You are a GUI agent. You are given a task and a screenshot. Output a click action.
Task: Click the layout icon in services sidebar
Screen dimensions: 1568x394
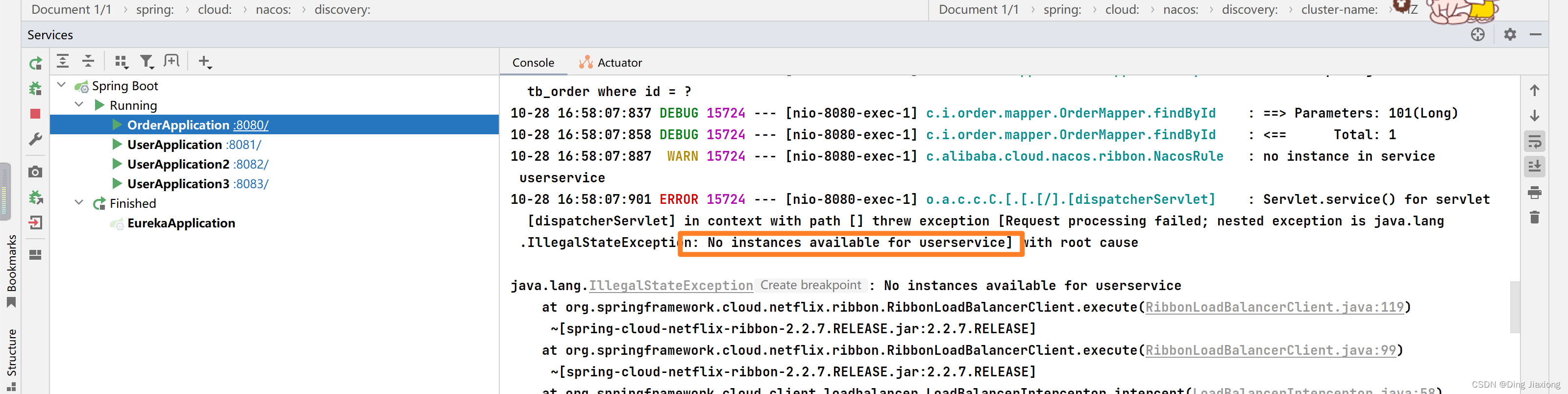point(35,254)
